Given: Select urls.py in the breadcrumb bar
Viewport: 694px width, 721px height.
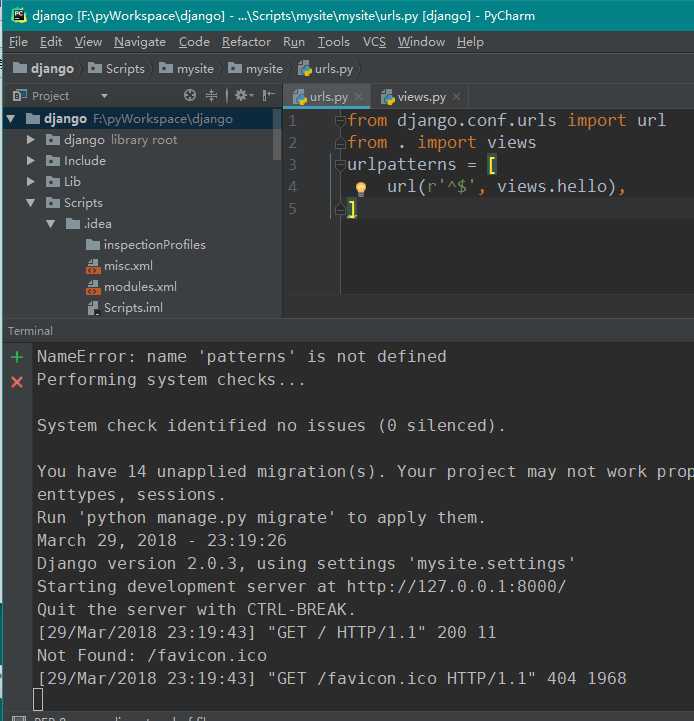Looking at the screenshot, I should click(325, 69).
